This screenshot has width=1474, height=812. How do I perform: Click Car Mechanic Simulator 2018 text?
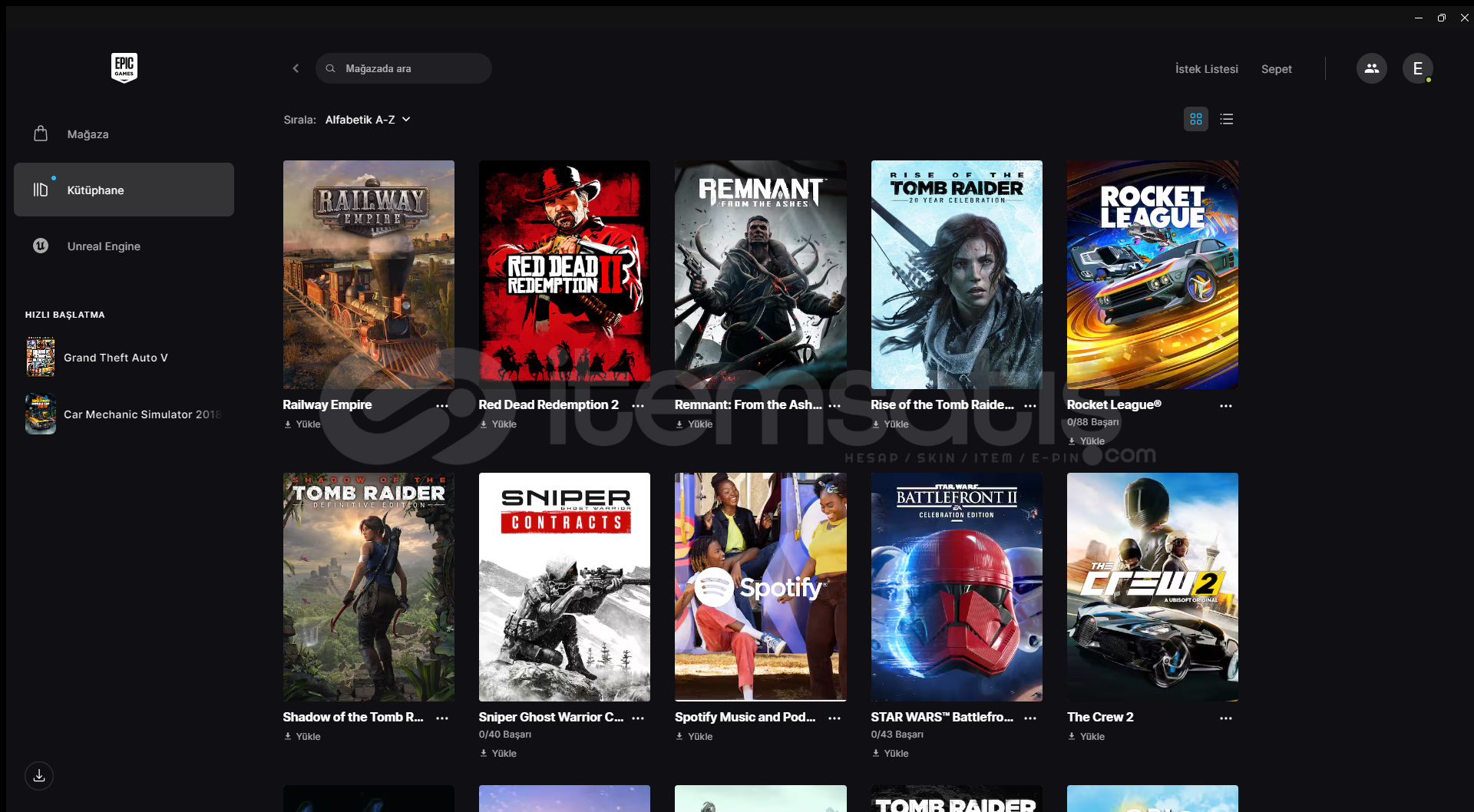142,414
